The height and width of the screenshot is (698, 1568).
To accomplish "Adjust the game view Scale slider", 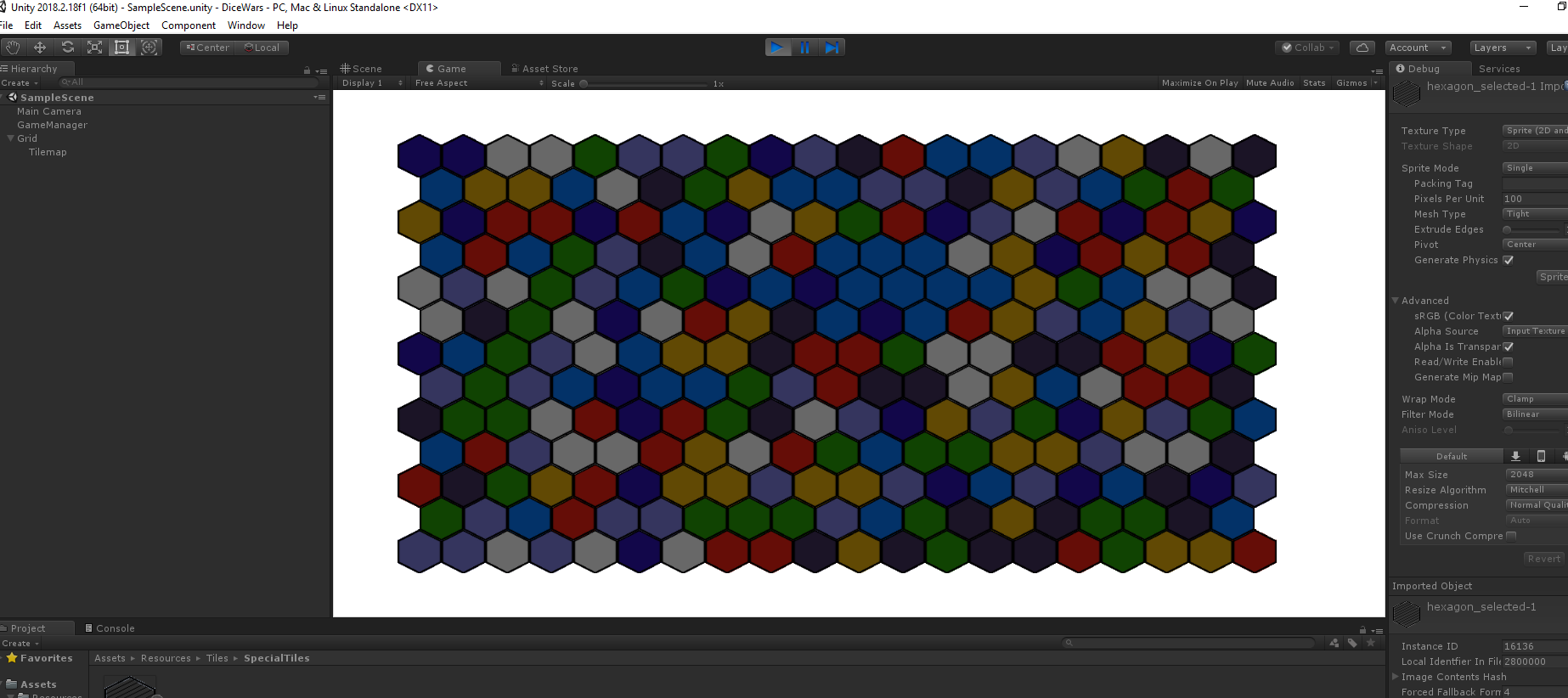I will (646, 84).
